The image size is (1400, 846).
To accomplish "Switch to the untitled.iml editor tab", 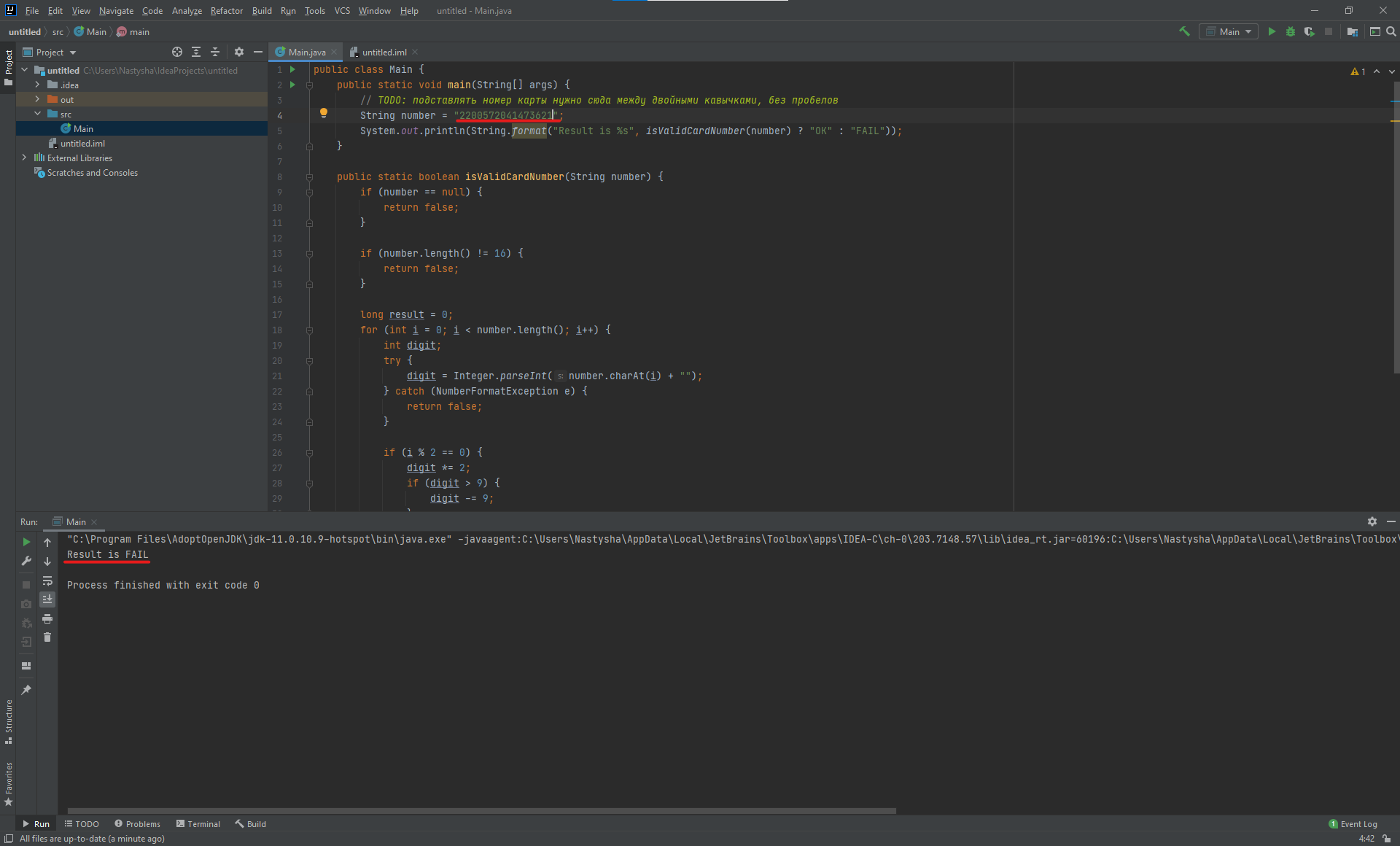I will pyautogui.click(x=384, y=52).
